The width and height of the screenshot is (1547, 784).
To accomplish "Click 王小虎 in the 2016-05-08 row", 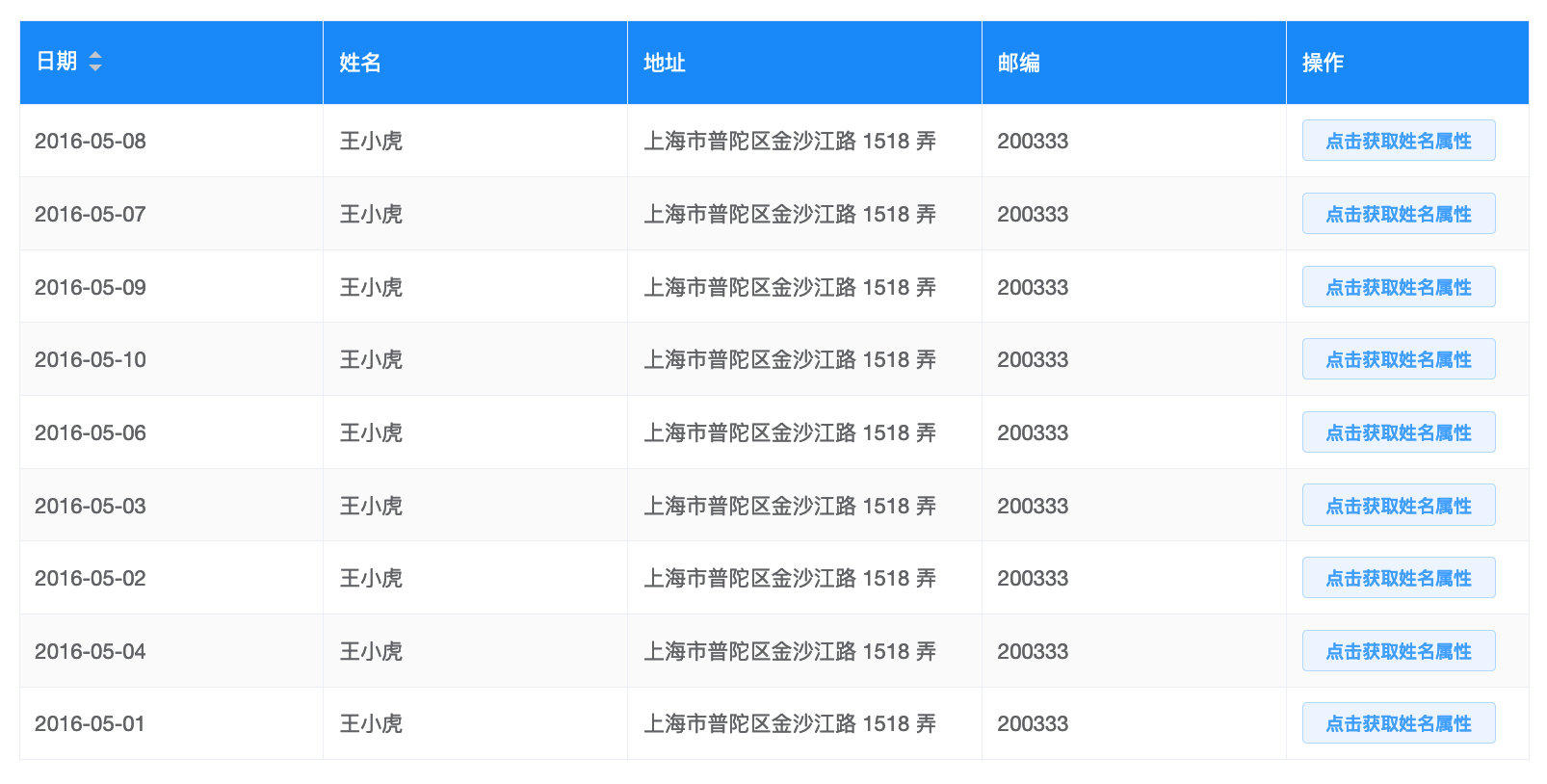I will (x=371, y=141).
